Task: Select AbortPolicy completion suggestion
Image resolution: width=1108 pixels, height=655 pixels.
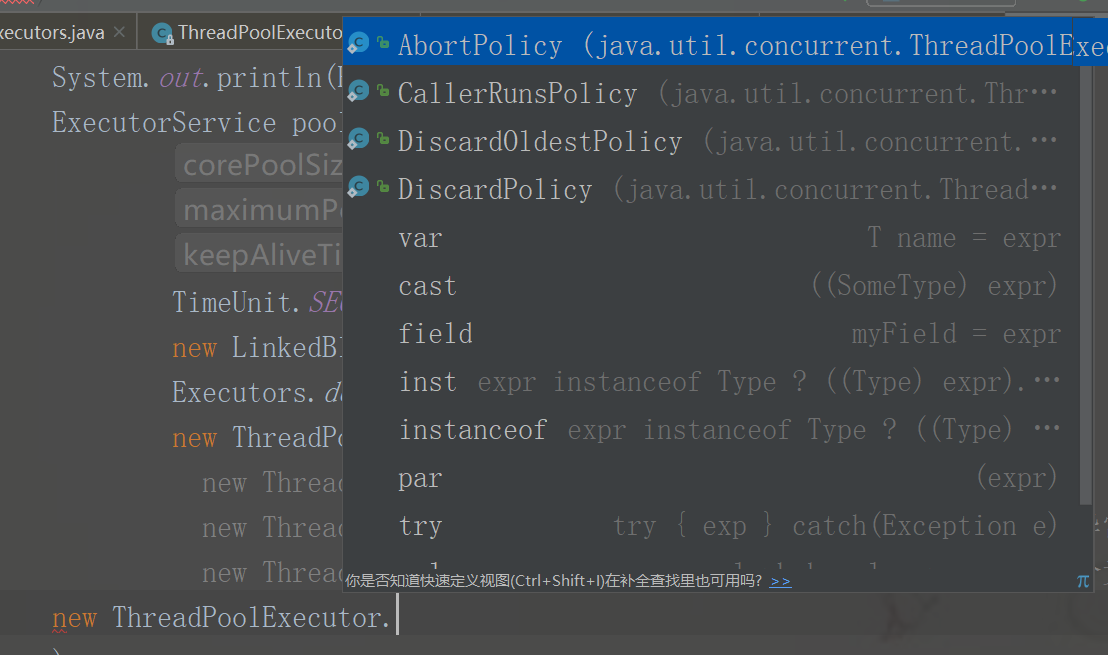Action: 725,45
